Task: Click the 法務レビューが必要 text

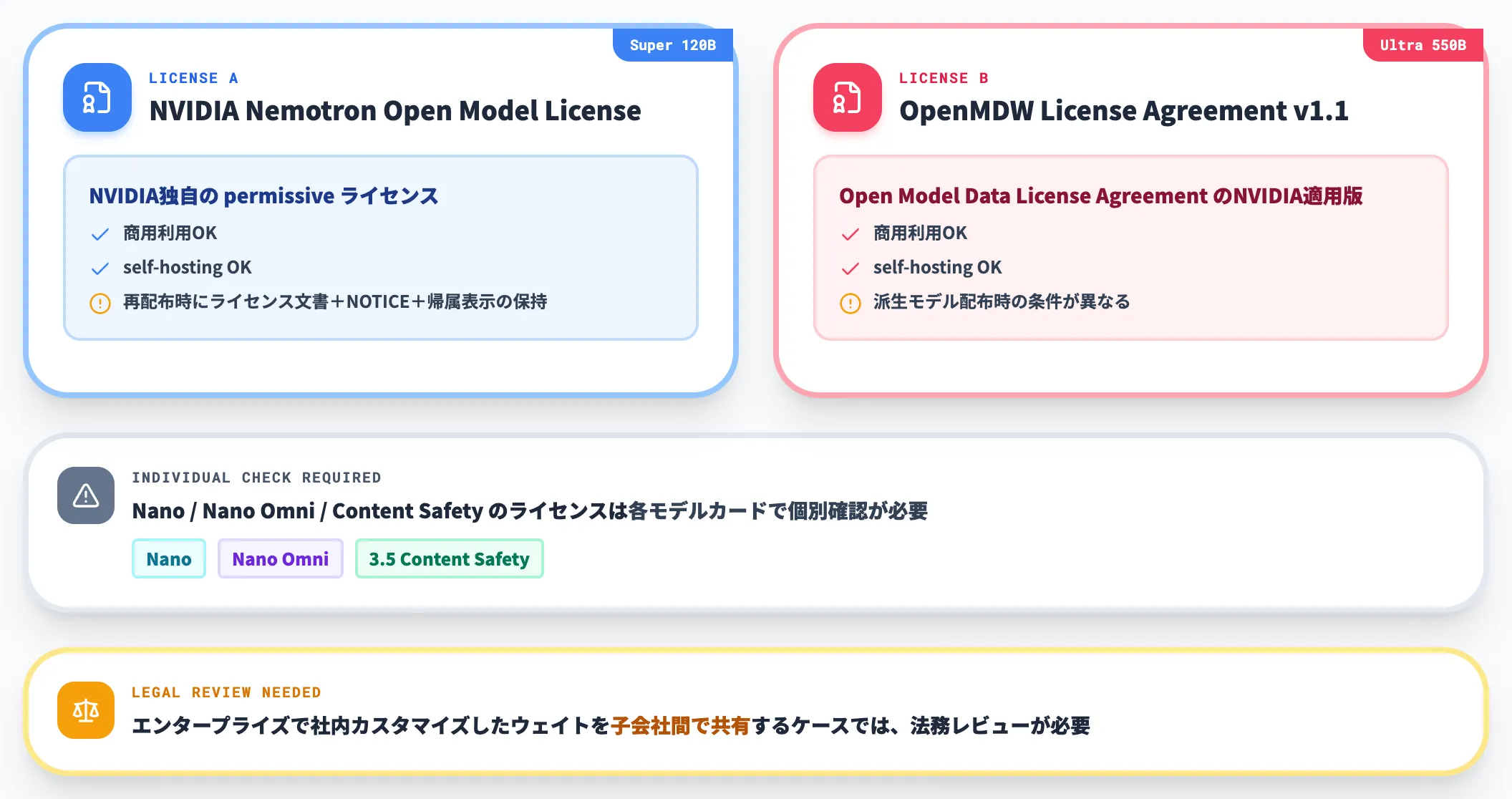Action: (1000, 726)
